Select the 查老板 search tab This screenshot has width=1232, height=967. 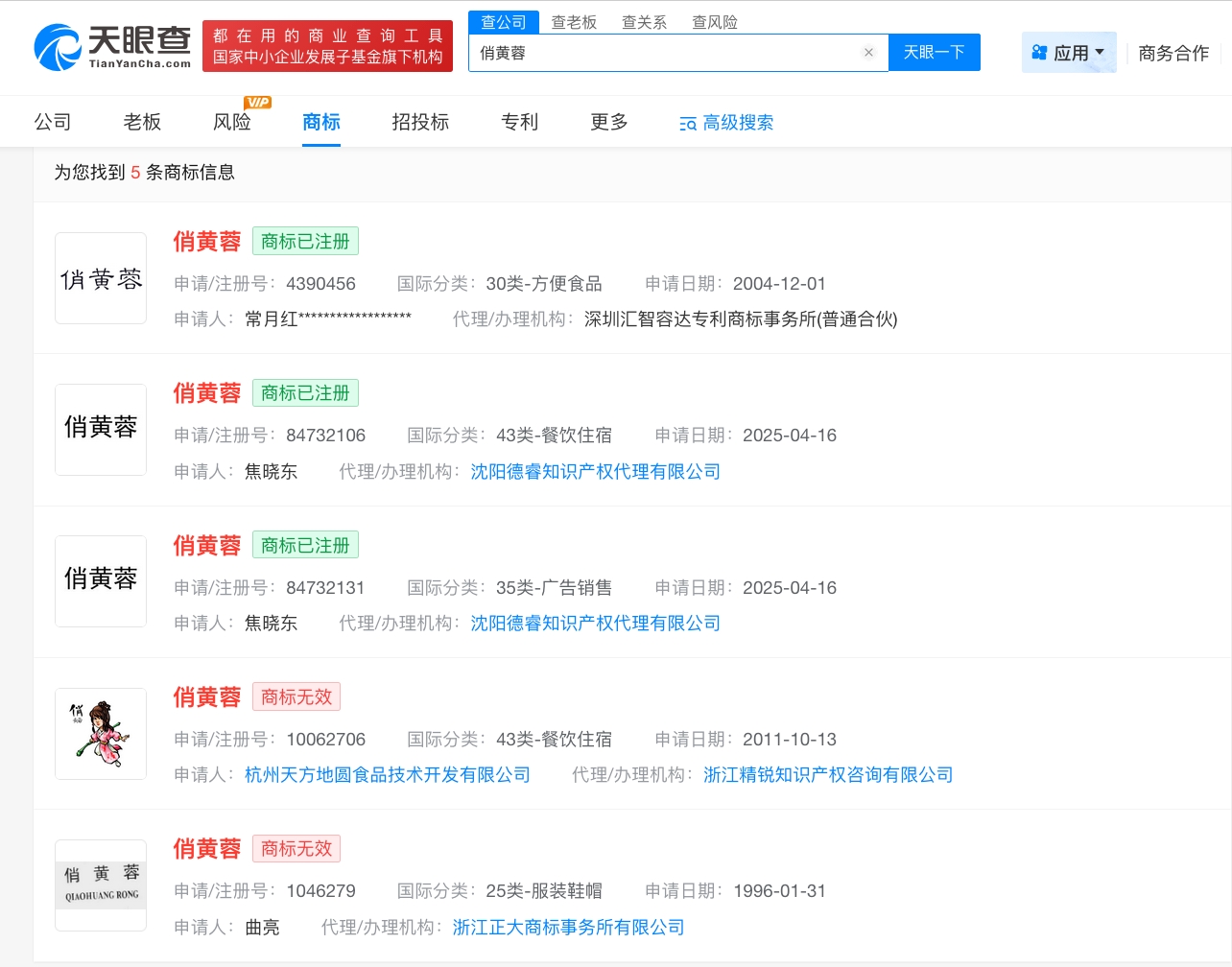[574, 22]
